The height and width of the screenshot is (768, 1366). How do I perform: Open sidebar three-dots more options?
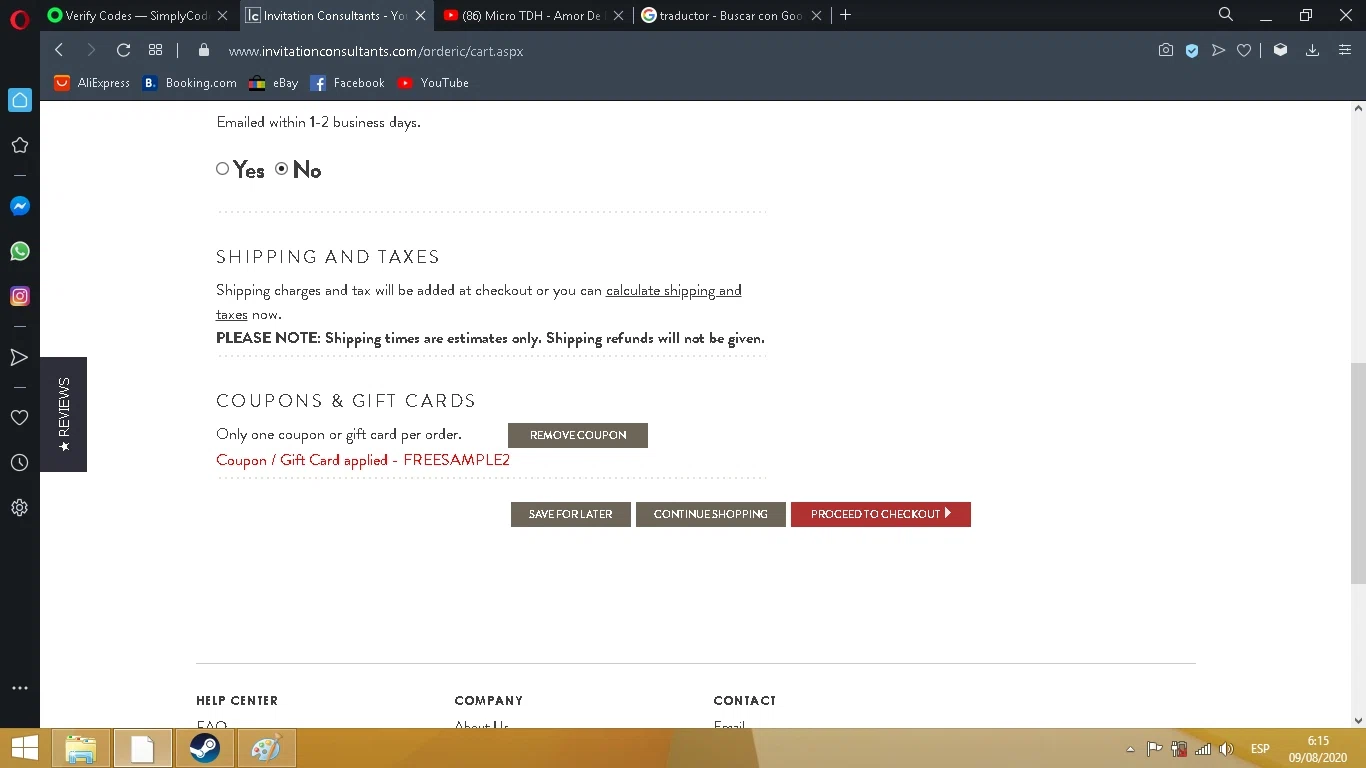pyautogui.click(x=19, y=688)
